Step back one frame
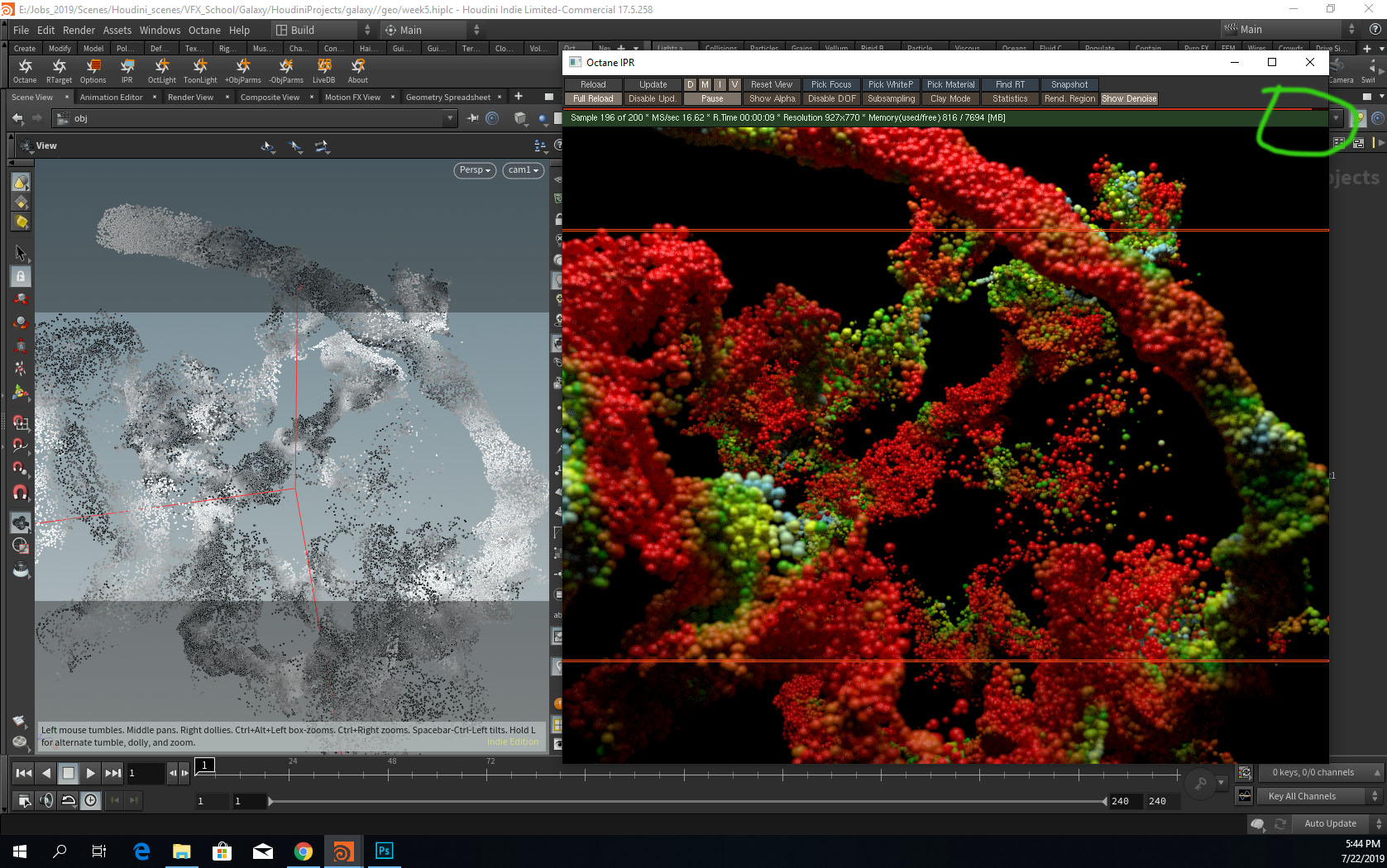 (x=172, y=774)
